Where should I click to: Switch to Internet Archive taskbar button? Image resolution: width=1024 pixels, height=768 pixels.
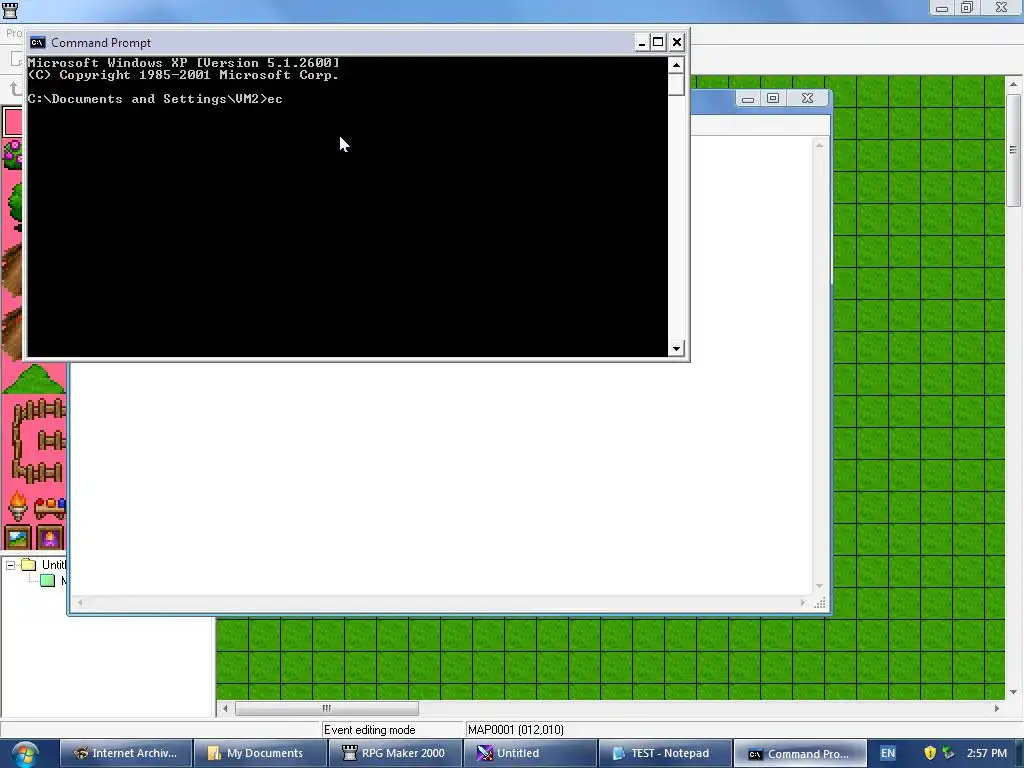(126, 754)
